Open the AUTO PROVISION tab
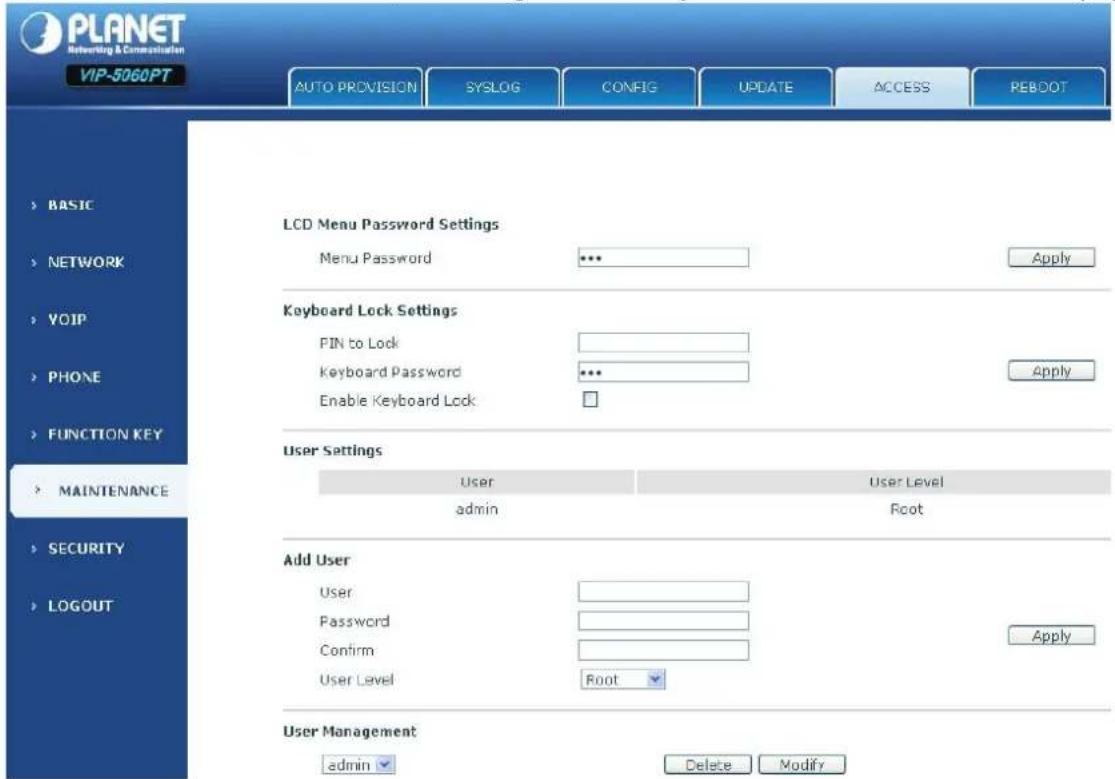Screen dimensions: 1115x779 click(356, 88)
